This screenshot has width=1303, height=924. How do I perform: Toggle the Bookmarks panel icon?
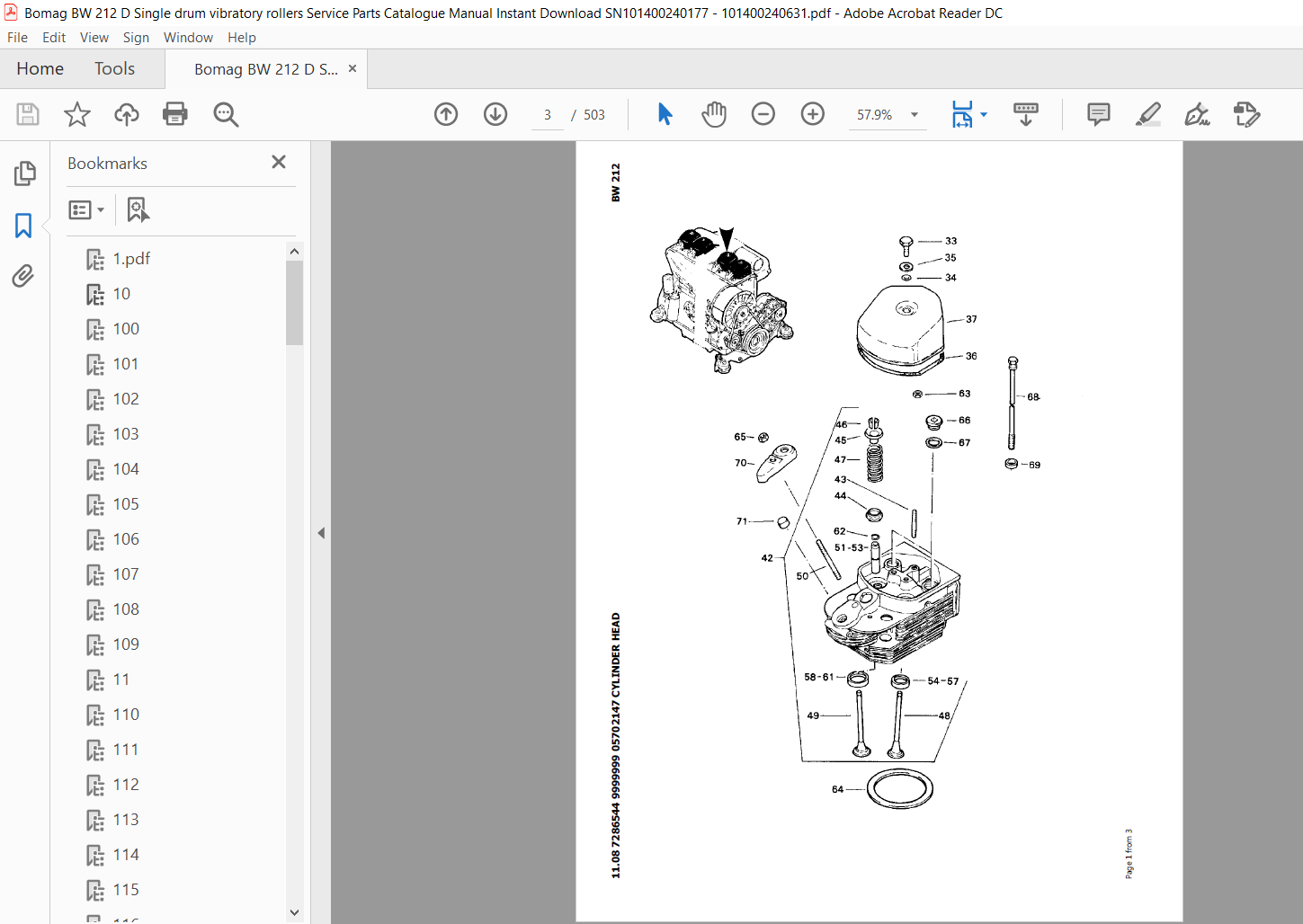pyautogui.click(x=23, y=225)
